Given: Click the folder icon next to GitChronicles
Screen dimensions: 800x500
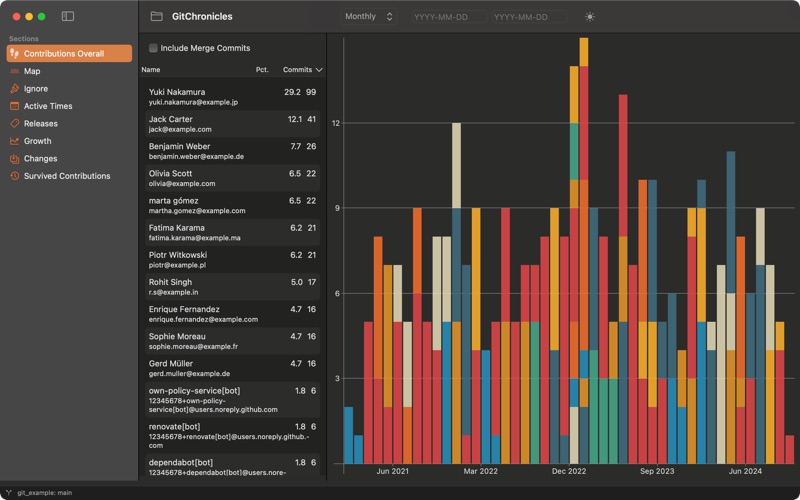Looking at the screenshot, I should 157,16.
